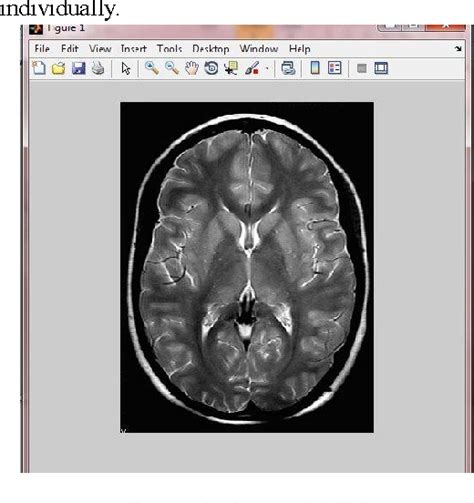Open the Help menu
The image size is (474, 503).
(x=300, y=49)
